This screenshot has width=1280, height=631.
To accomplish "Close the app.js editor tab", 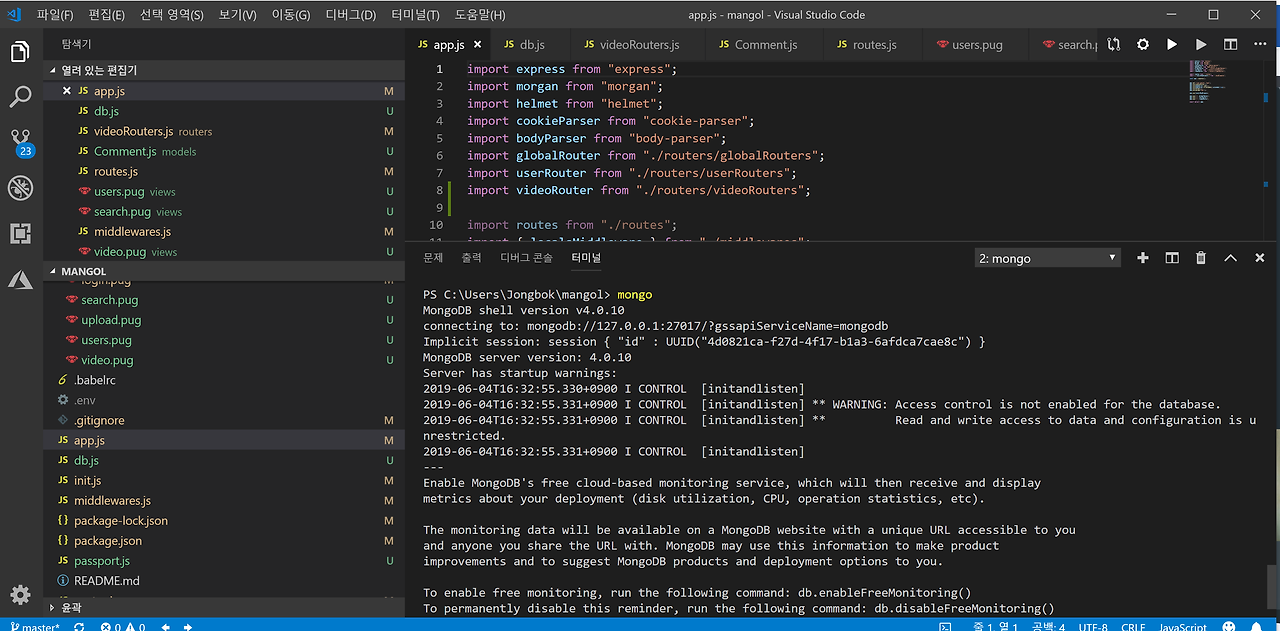I will point(477,45).
